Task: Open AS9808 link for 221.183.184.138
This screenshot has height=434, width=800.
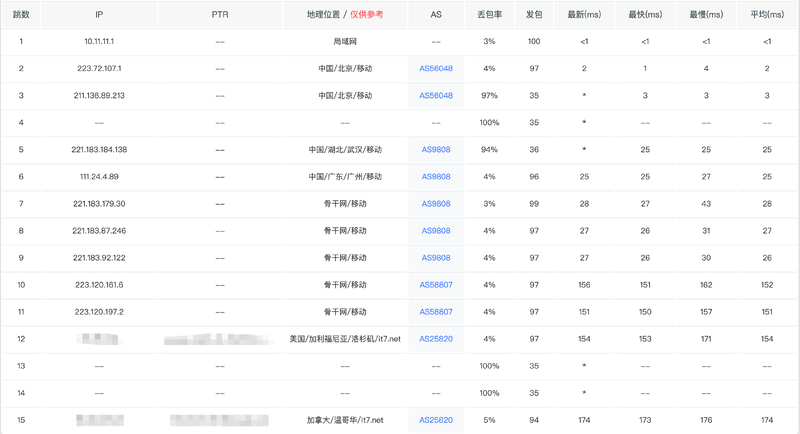Action: pos(436,149)
